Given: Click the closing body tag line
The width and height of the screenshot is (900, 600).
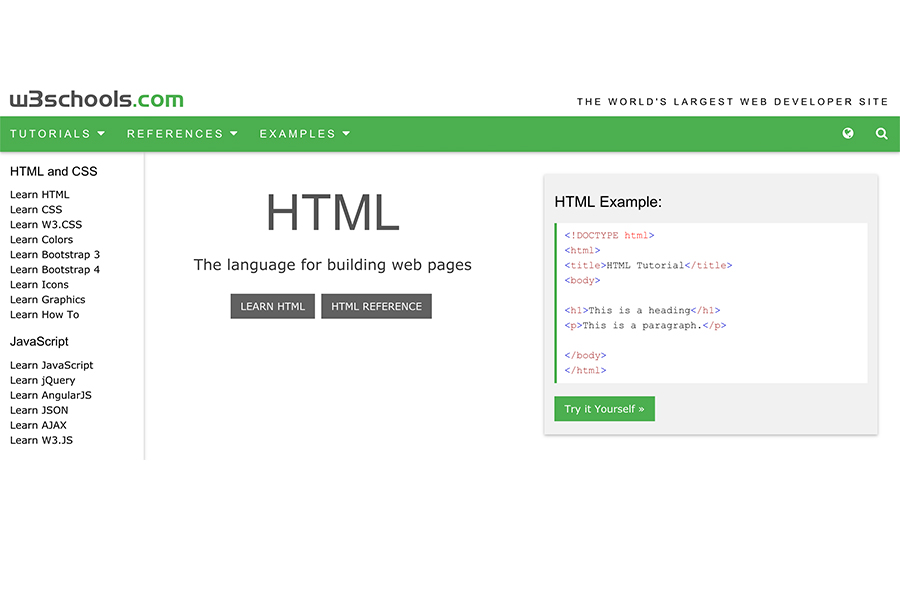Looking at the screenshot, I should [x=585, y=355].
